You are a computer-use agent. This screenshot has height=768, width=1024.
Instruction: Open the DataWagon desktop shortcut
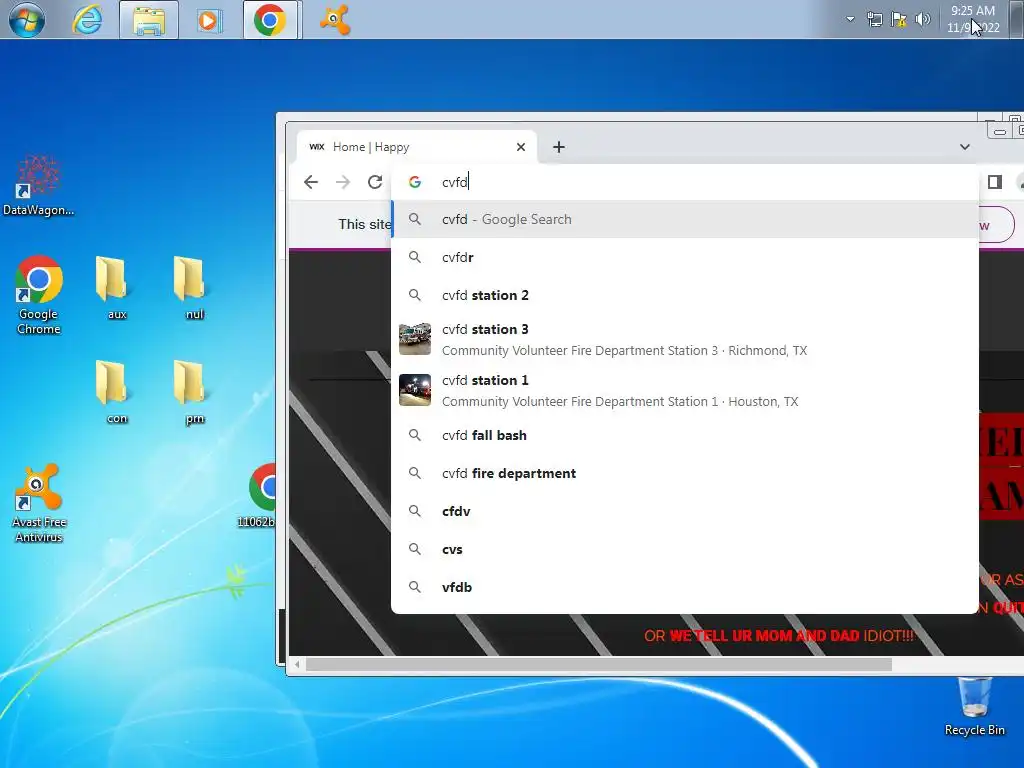click(38, 185)
